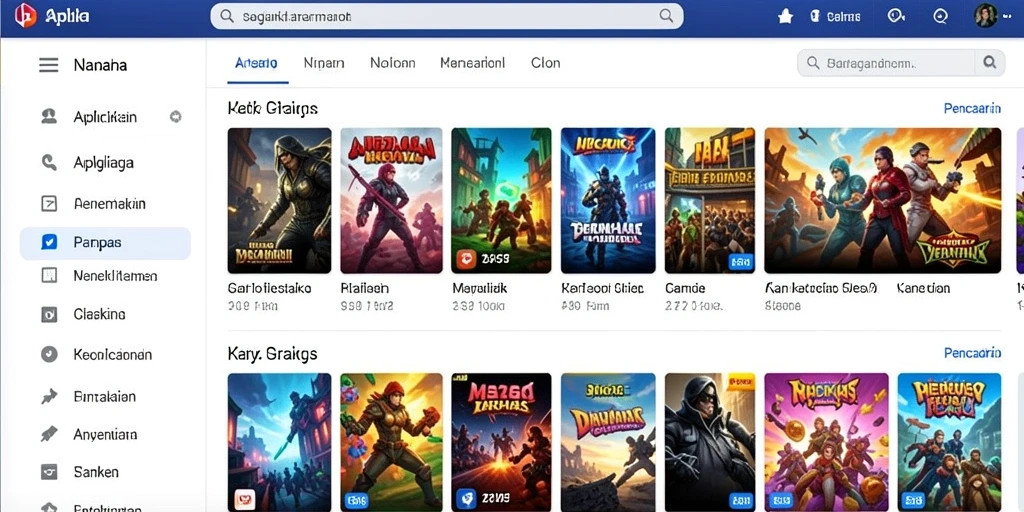Open the wide Kan katecino featured banner
The image size is (1024, 512).
882,200
